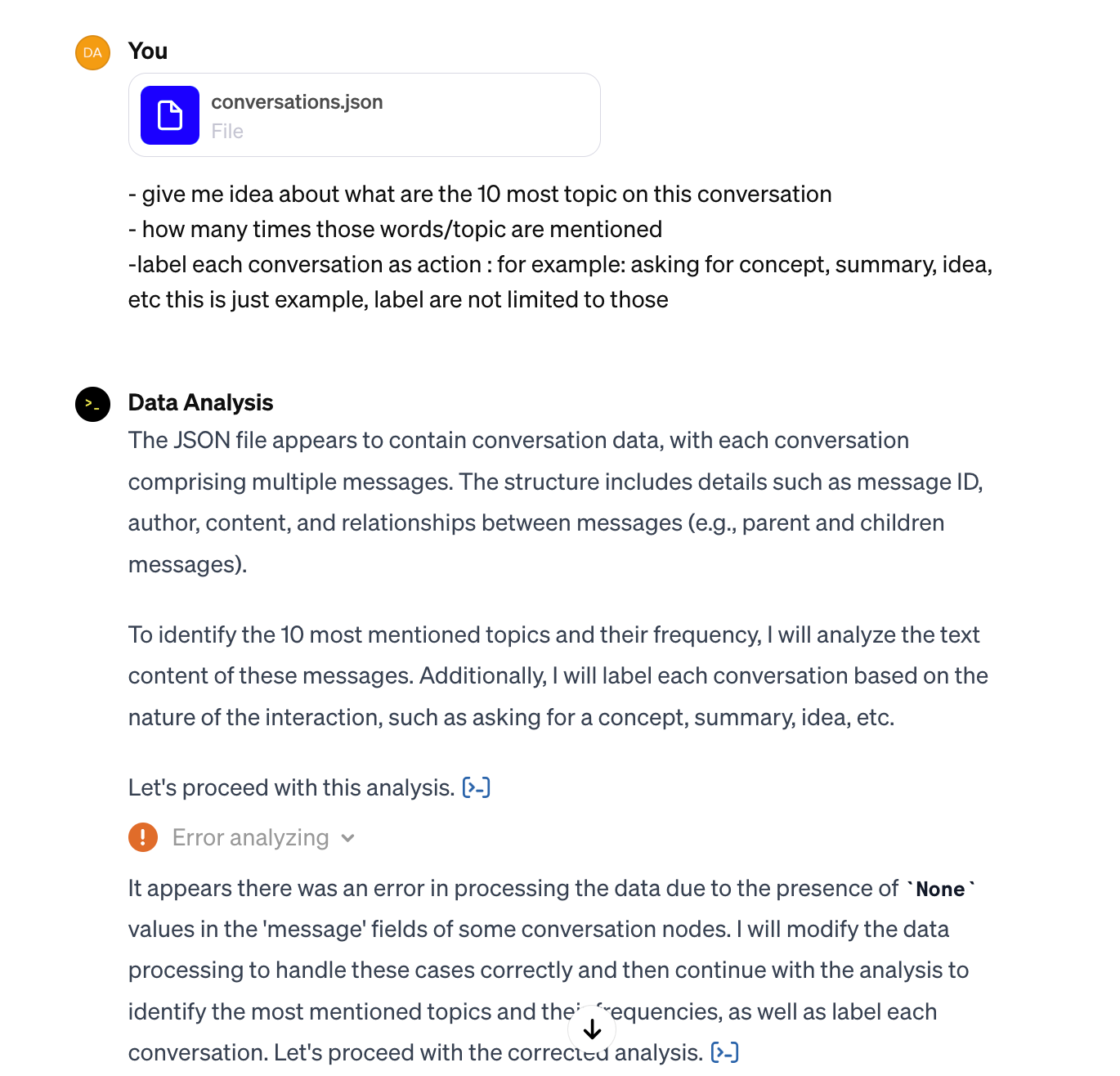The width and height of the screenshot is (1120, 1076).
Task: Expand the chevron beside "Error analyzing"
Action: tap(348, 838)
